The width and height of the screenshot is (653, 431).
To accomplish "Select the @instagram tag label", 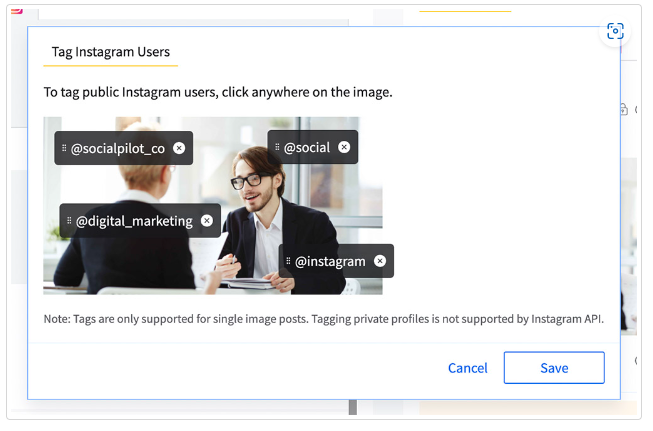I will 330,262.
